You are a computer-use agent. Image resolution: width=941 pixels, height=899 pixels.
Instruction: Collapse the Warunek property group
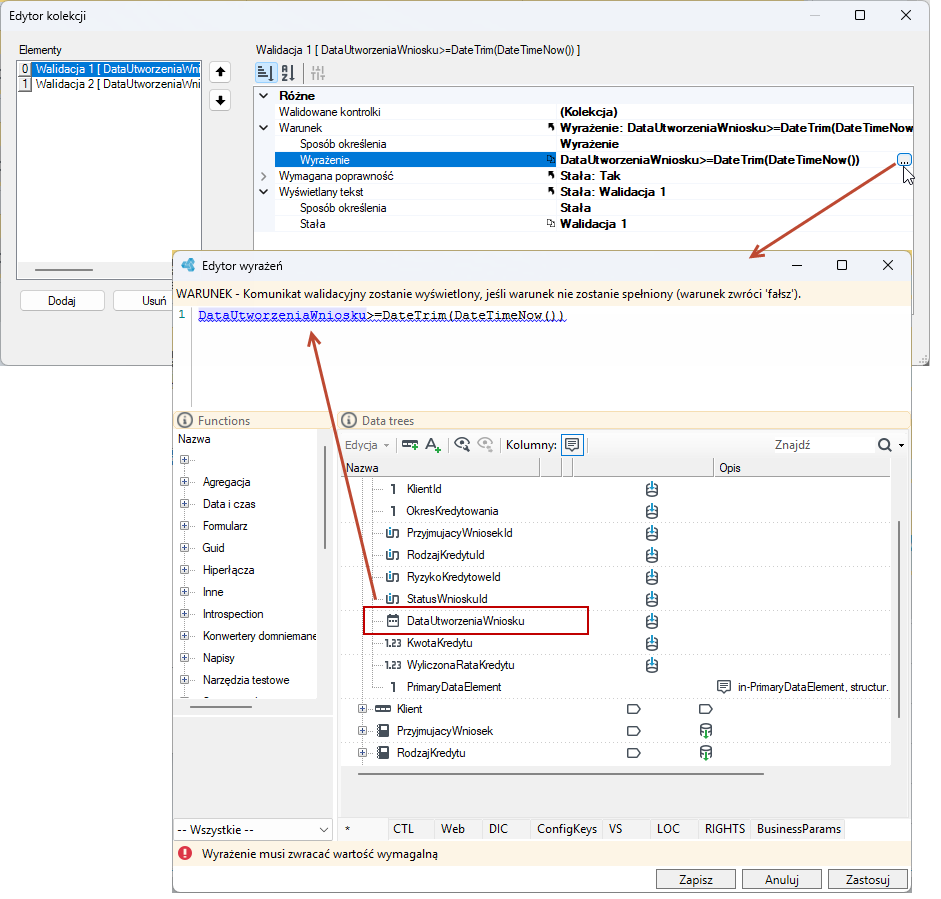pyautogui.click(x=263, y=128)
